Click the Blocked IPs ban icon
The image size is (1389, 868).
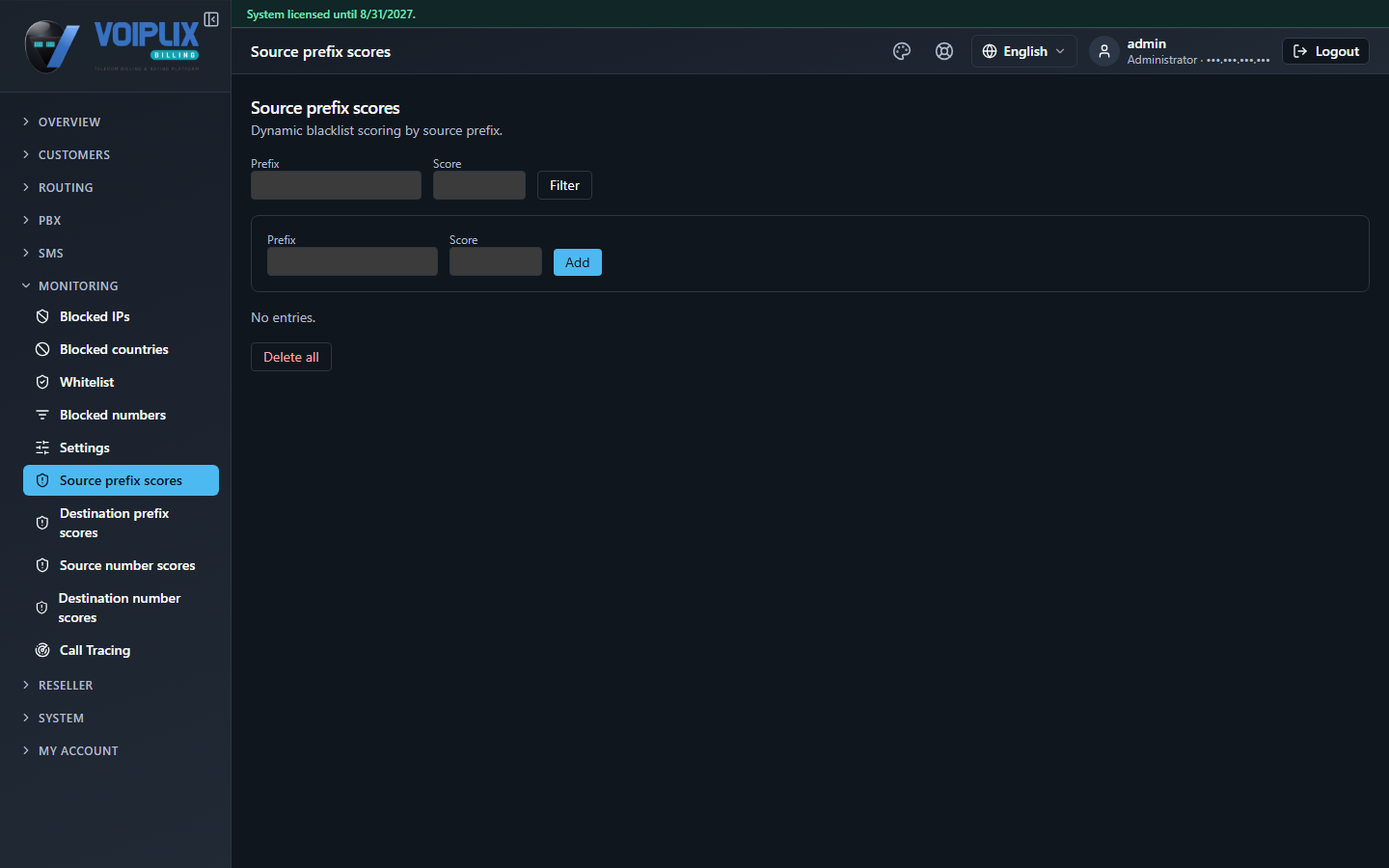click(x=42, y=316)
